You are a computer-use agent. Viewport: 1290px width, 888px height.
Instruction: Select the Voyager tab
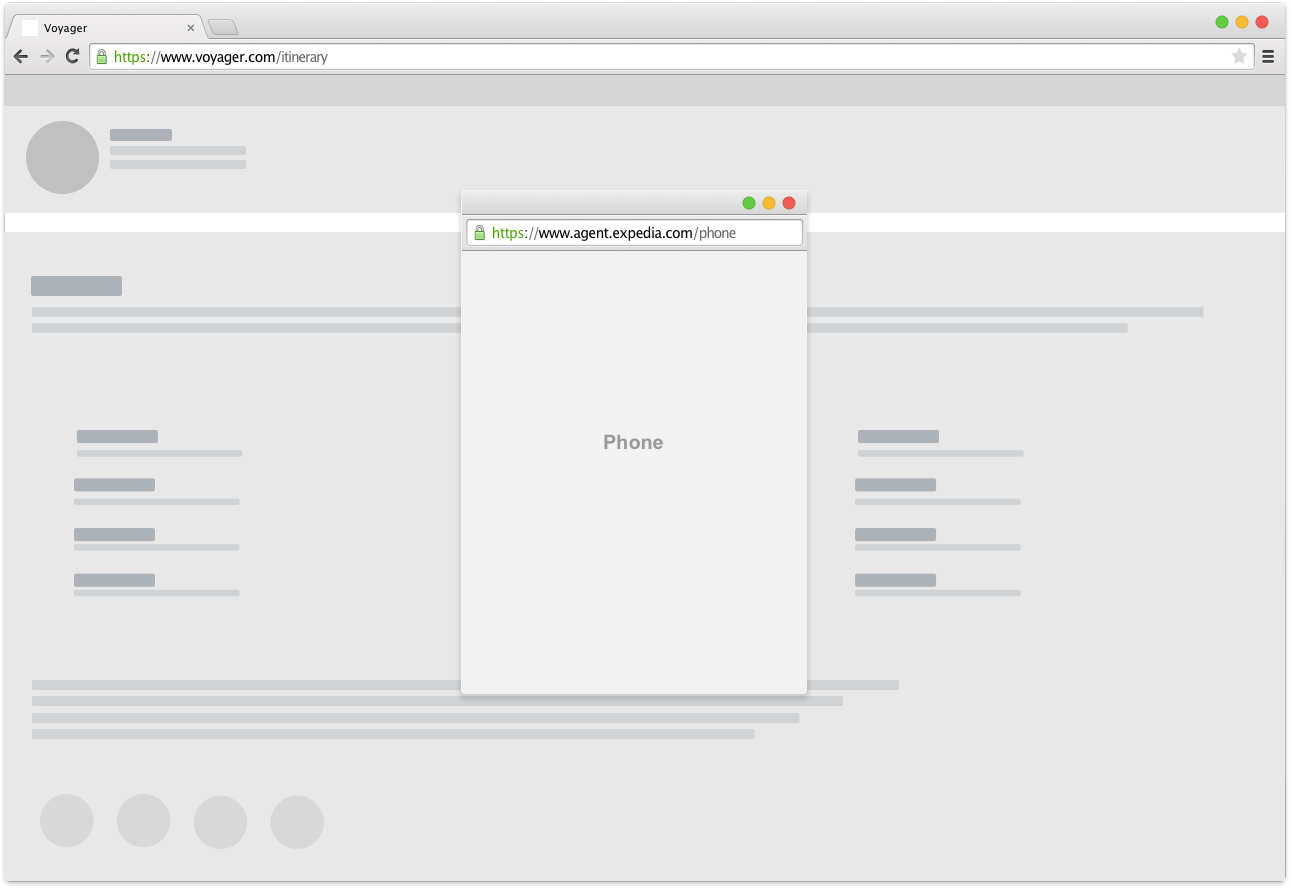point(106,28)
